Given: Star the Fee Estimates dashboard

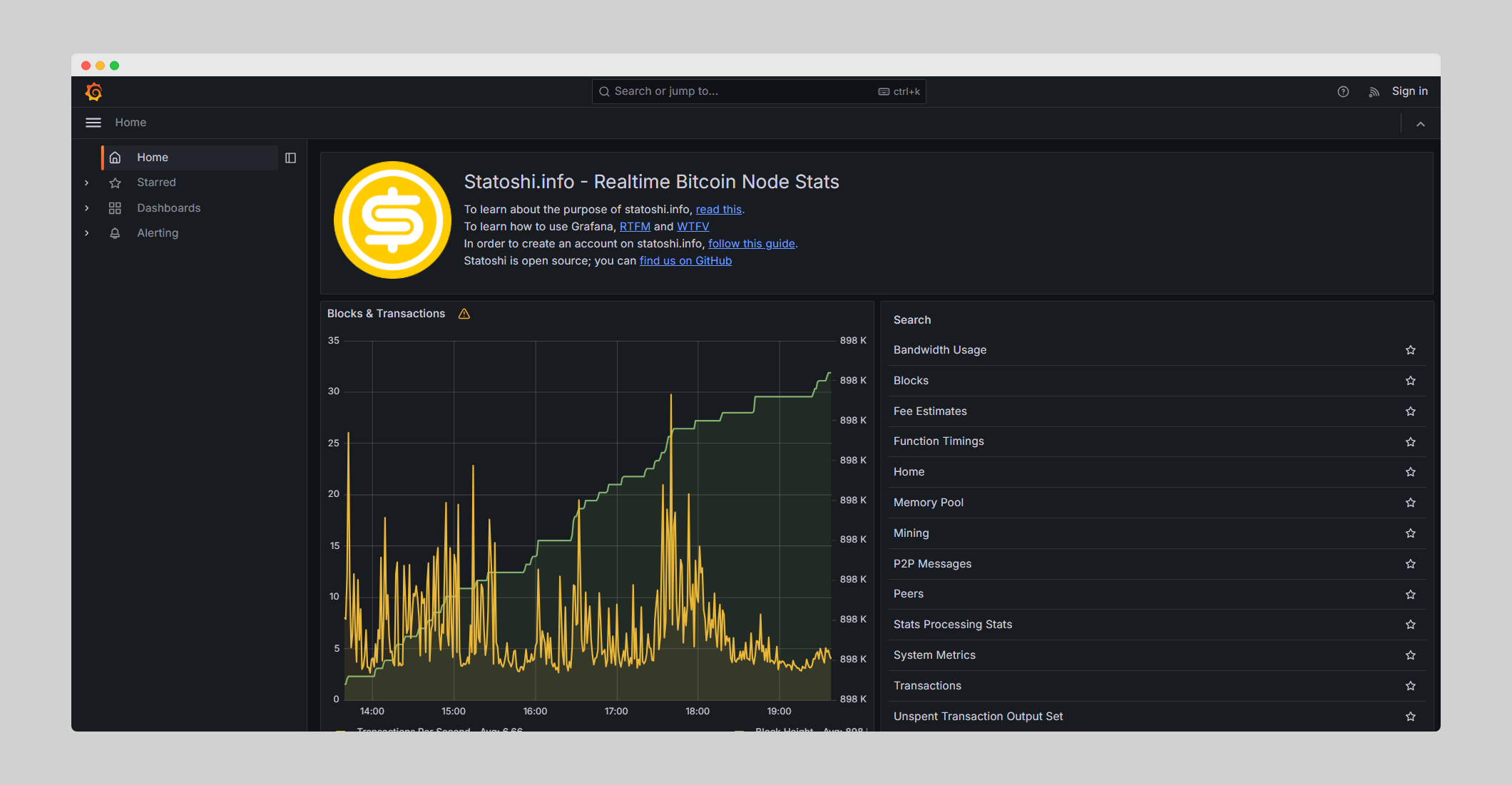Looking at the screenshot, I should point(1410,411).
